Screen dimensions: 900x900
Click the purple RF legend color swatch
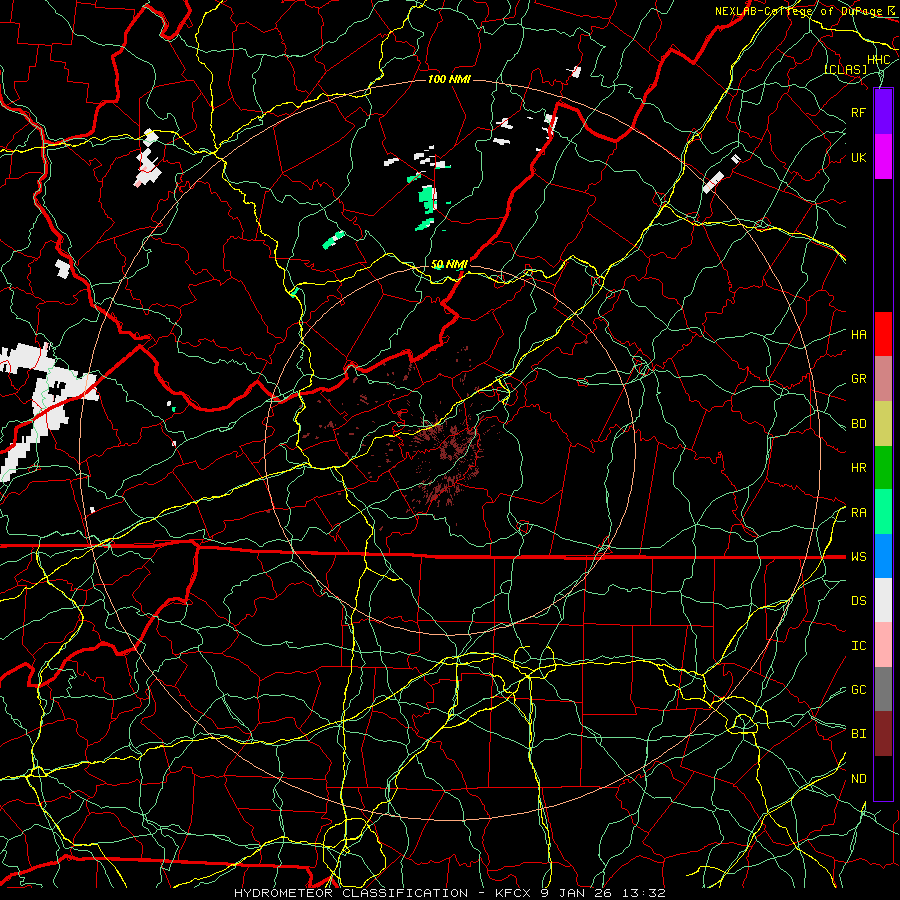[x=883, y=112]
